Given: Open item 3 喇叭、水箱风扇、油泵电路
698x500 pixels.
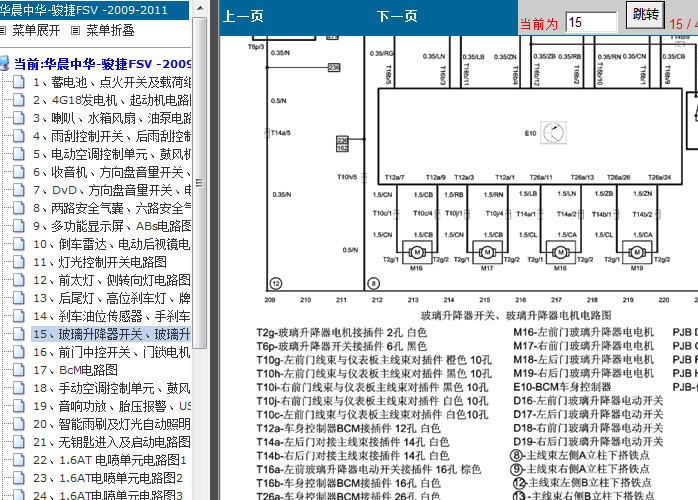Looking at the screenshot, I should click(112, 118).
